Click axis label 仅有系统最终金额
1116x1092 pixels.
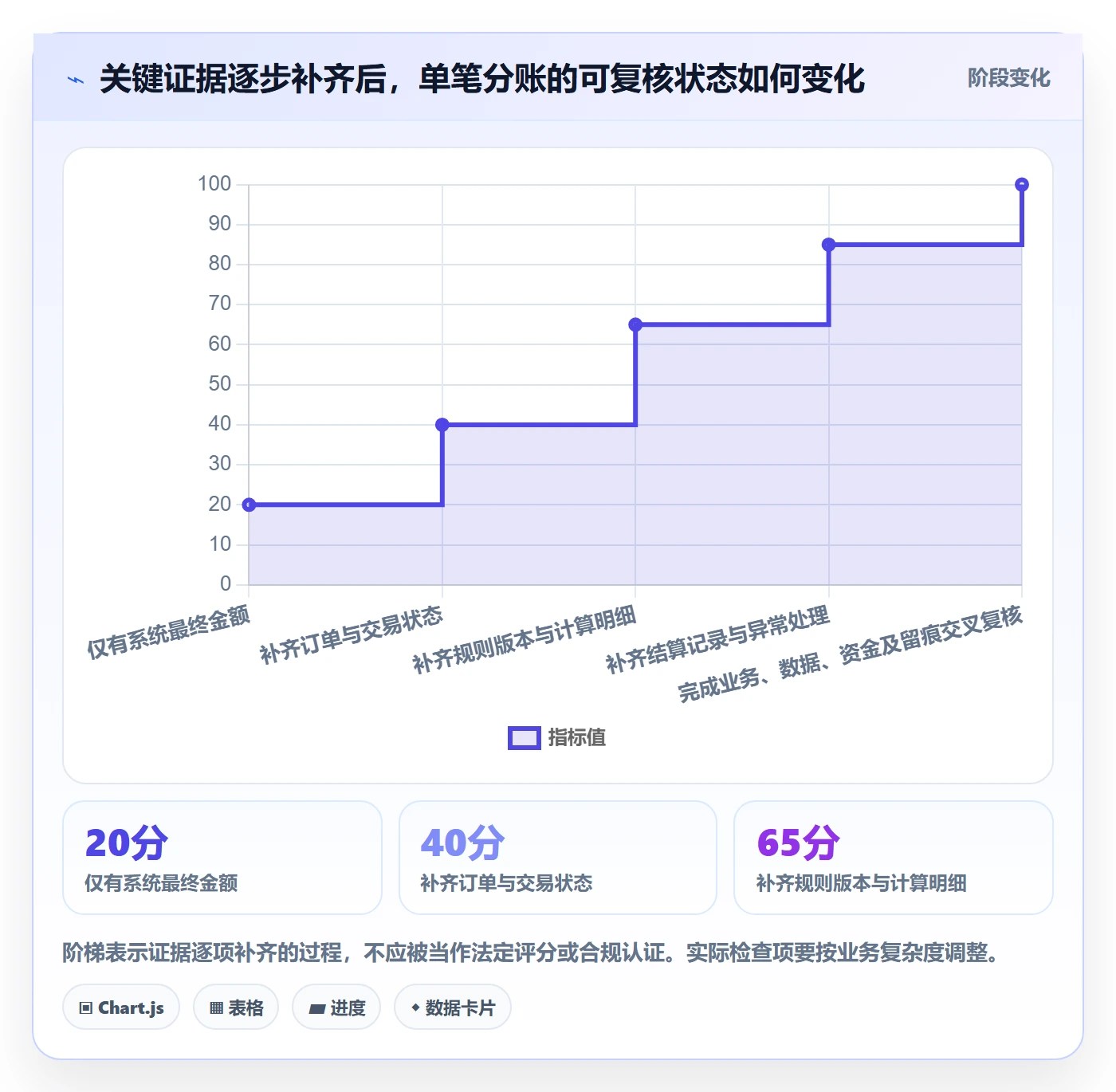coord(168,631)
